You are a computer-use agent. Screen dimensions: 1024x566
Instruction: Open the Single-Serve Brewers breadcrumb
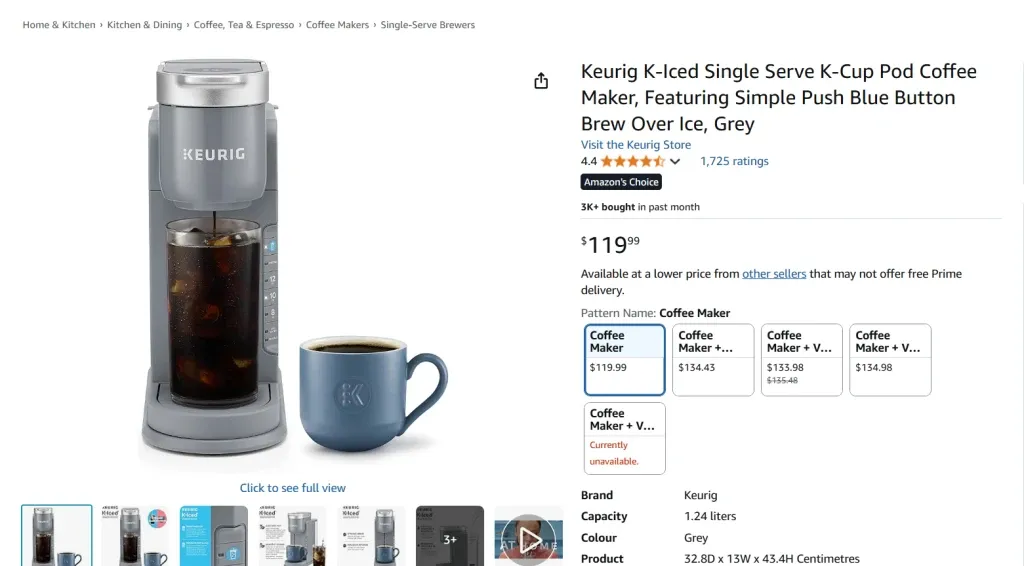pos(428,25)
